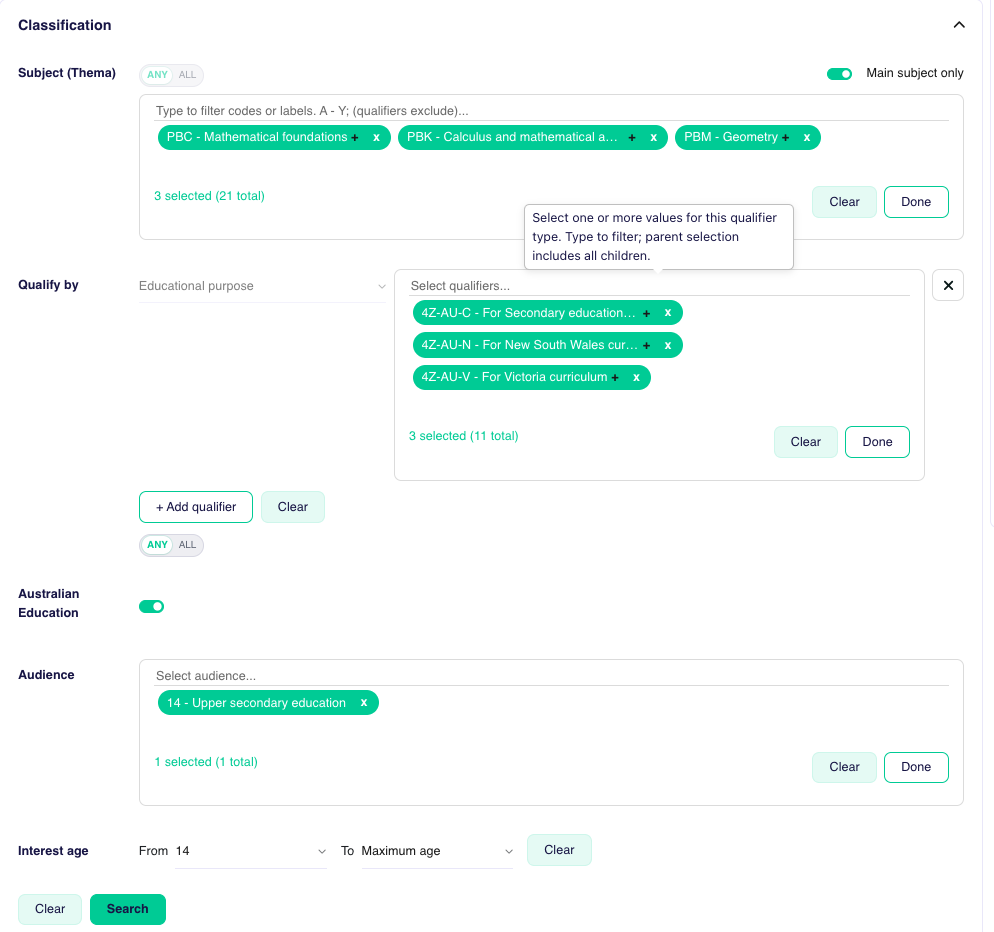Remove 4Z-AU-N New South Wales chip

coord(668,346)
